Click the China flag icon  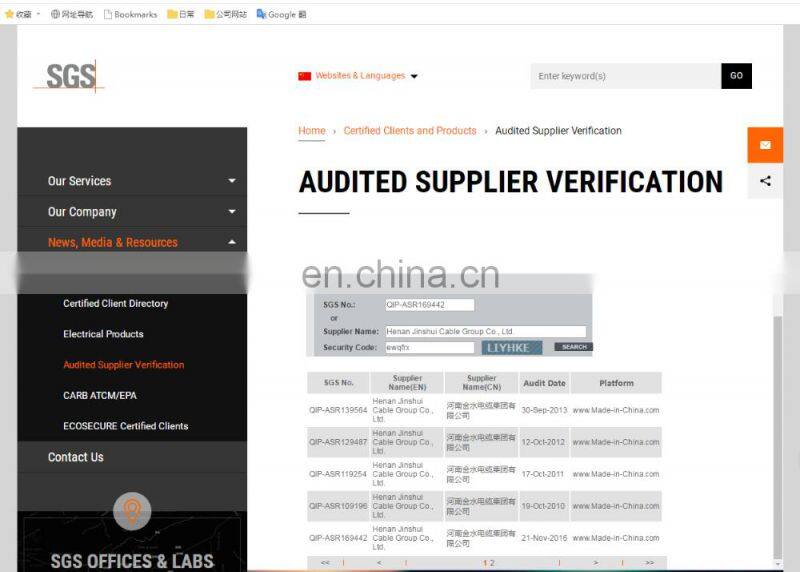coord(305,76)
